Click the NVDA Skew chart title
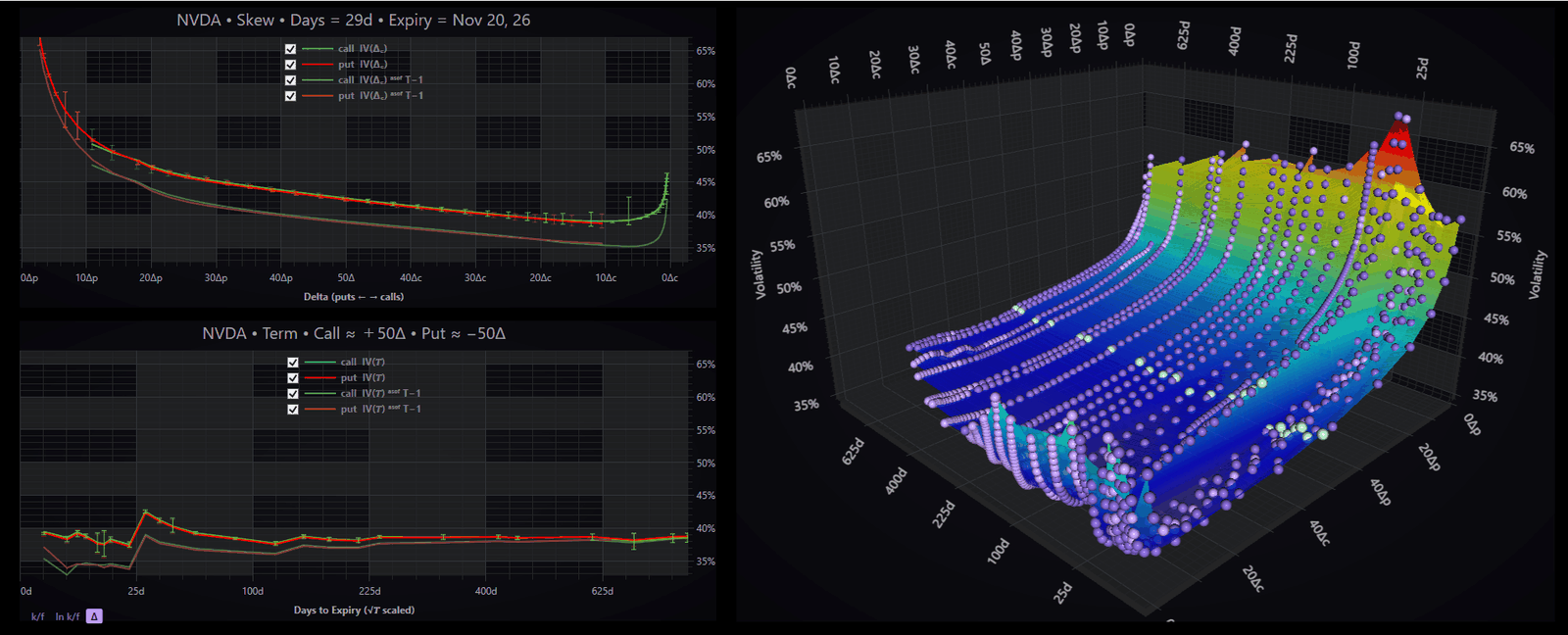 [x=353, y=20]
